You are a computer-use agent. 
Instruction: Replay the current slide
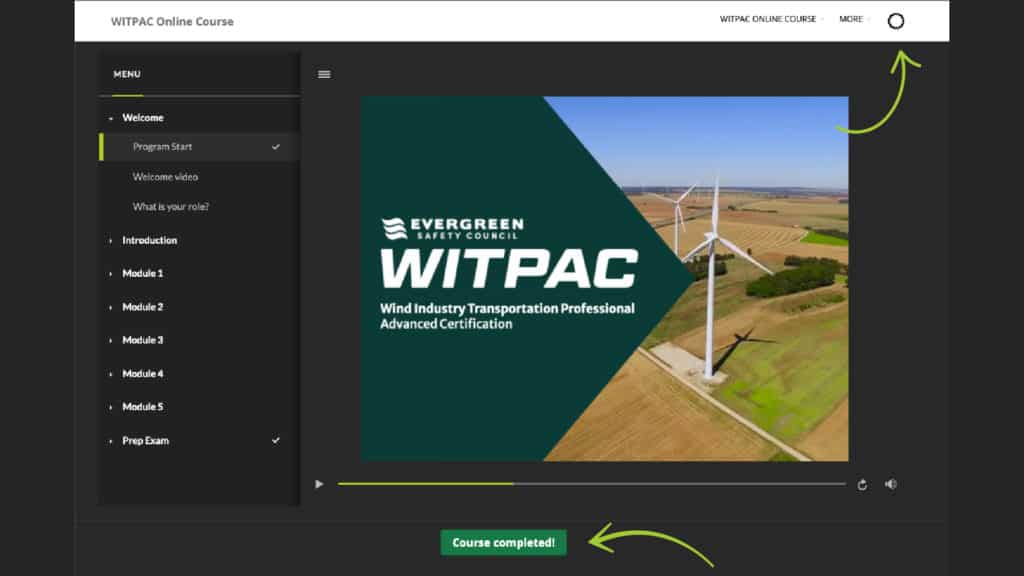pyautogui.click(x=862, y=485)
